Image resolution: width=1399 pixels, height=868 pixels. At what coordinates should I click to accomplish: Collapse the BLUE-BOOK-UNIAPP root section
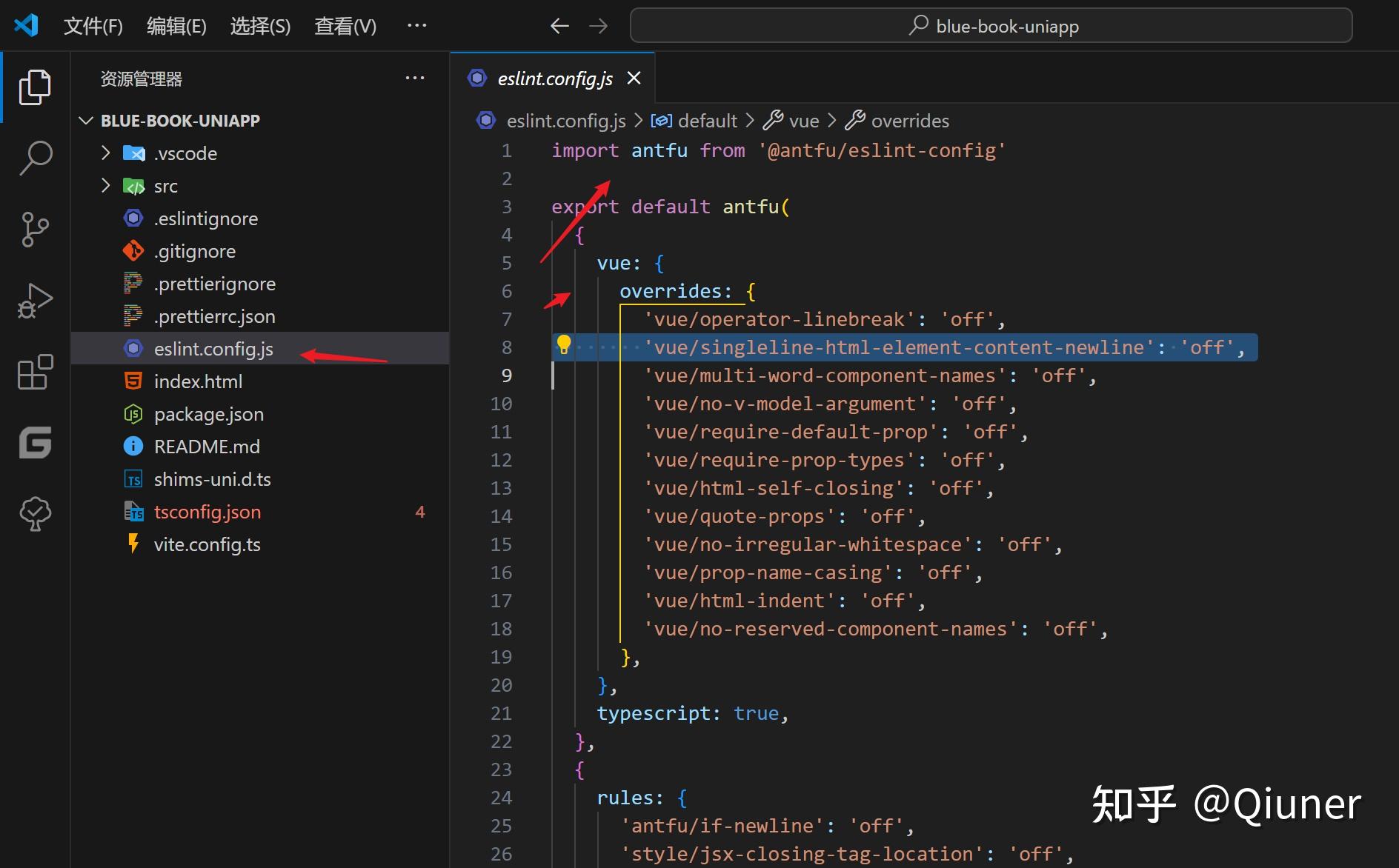pos(86,121)
